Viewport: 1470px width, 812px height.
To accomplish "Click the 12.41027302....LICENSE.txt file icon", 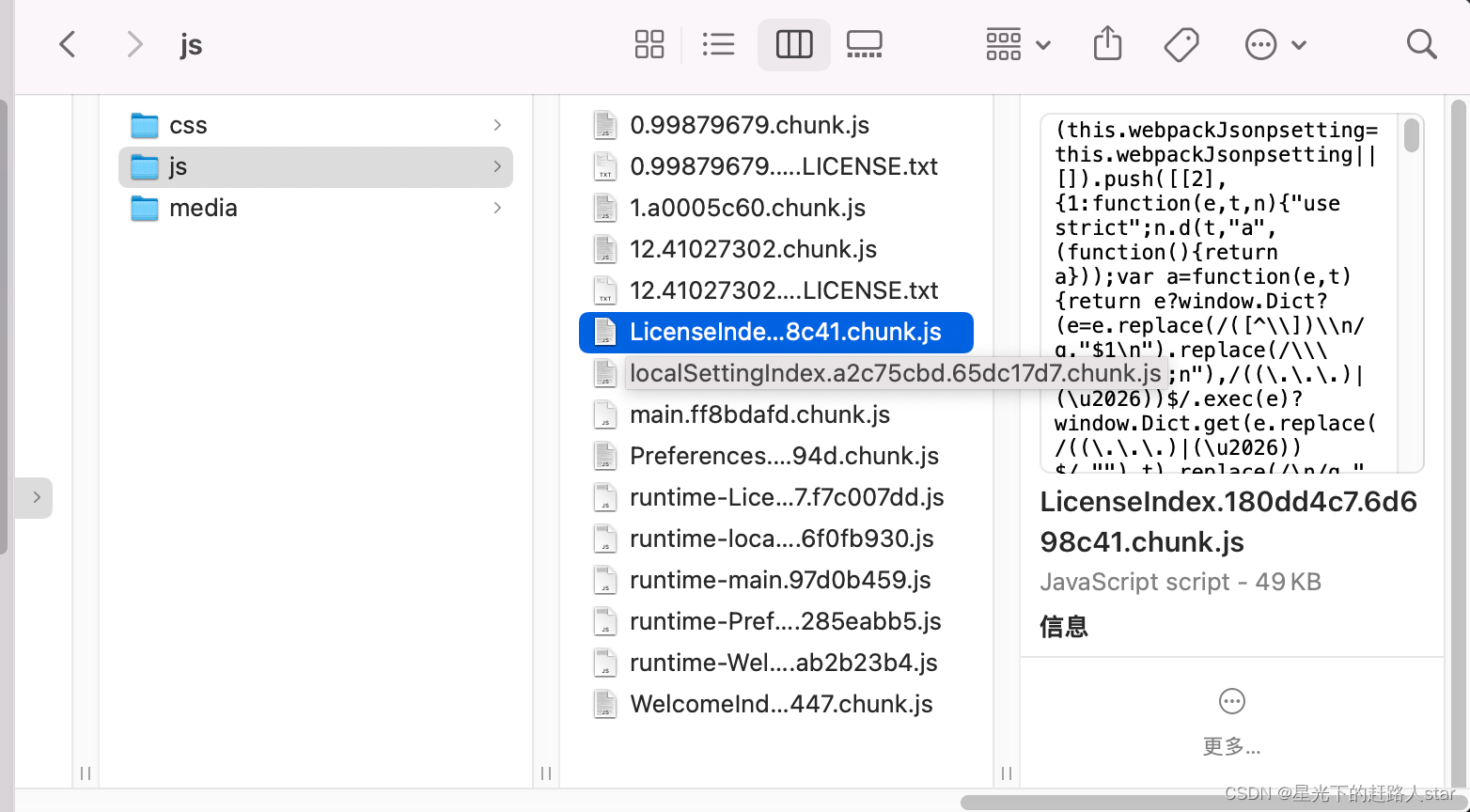I will tap(605, 290).
